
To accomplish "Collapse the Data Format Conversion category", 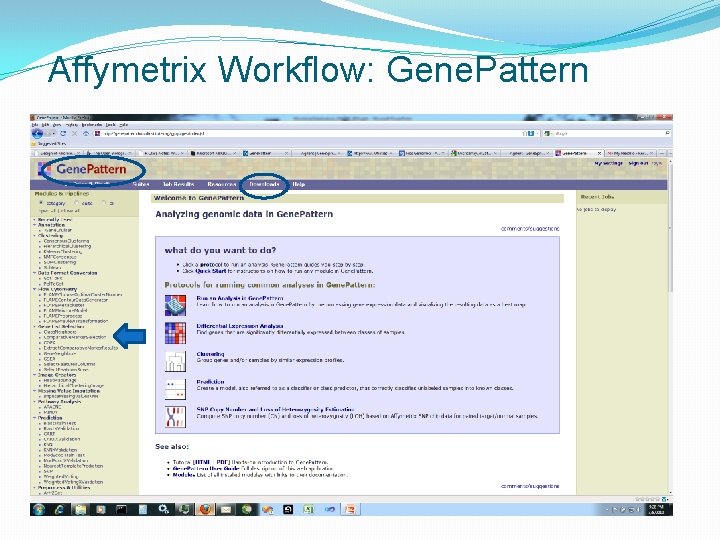I will [x=35, y=273].
